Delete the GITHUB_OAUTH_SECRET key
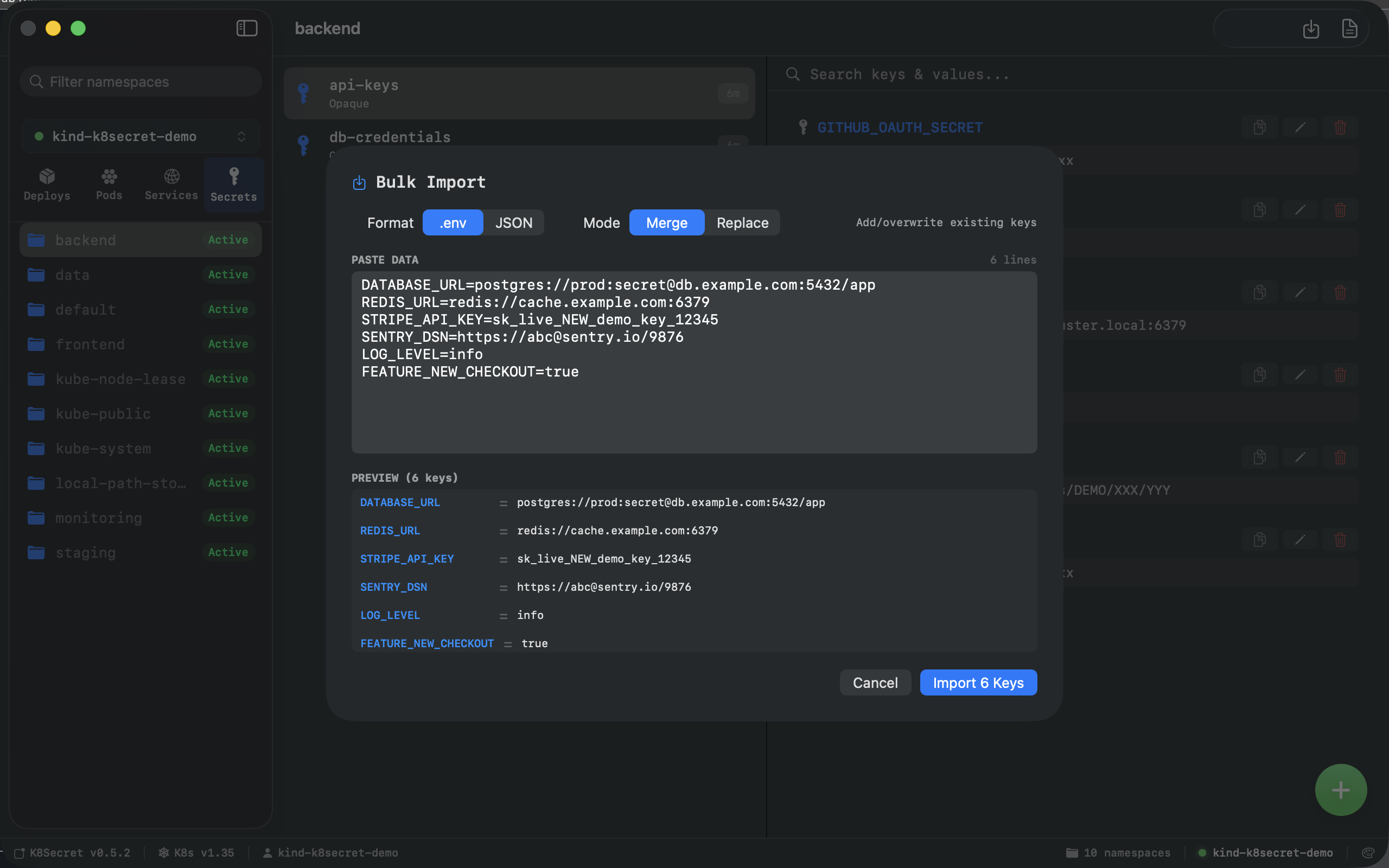 [1340, 127]
